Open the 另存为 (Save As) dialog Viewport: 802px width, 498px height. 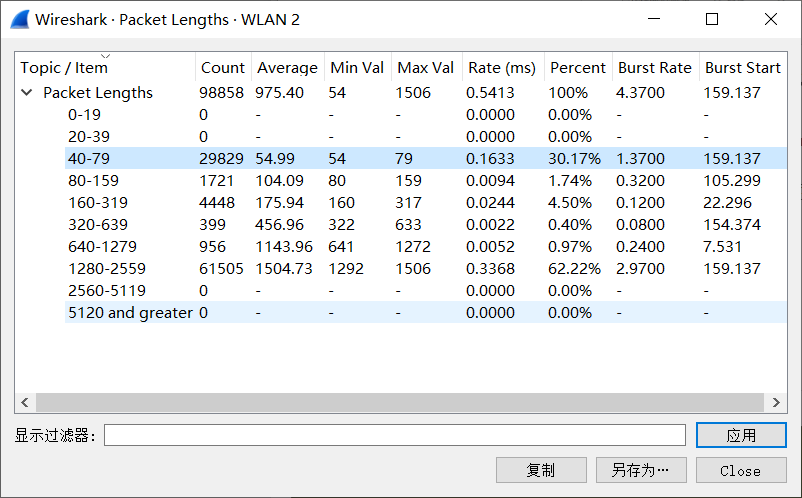click(x=640, y=470)
